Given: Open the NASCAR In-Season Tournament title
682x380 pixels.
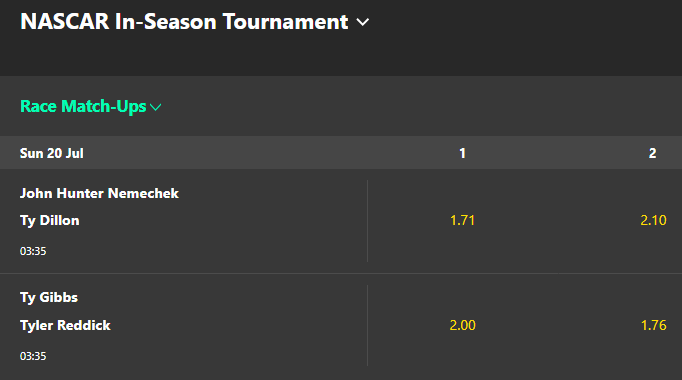Looking at the screenshot, I should pyautogui.click(x=184, y=22).
